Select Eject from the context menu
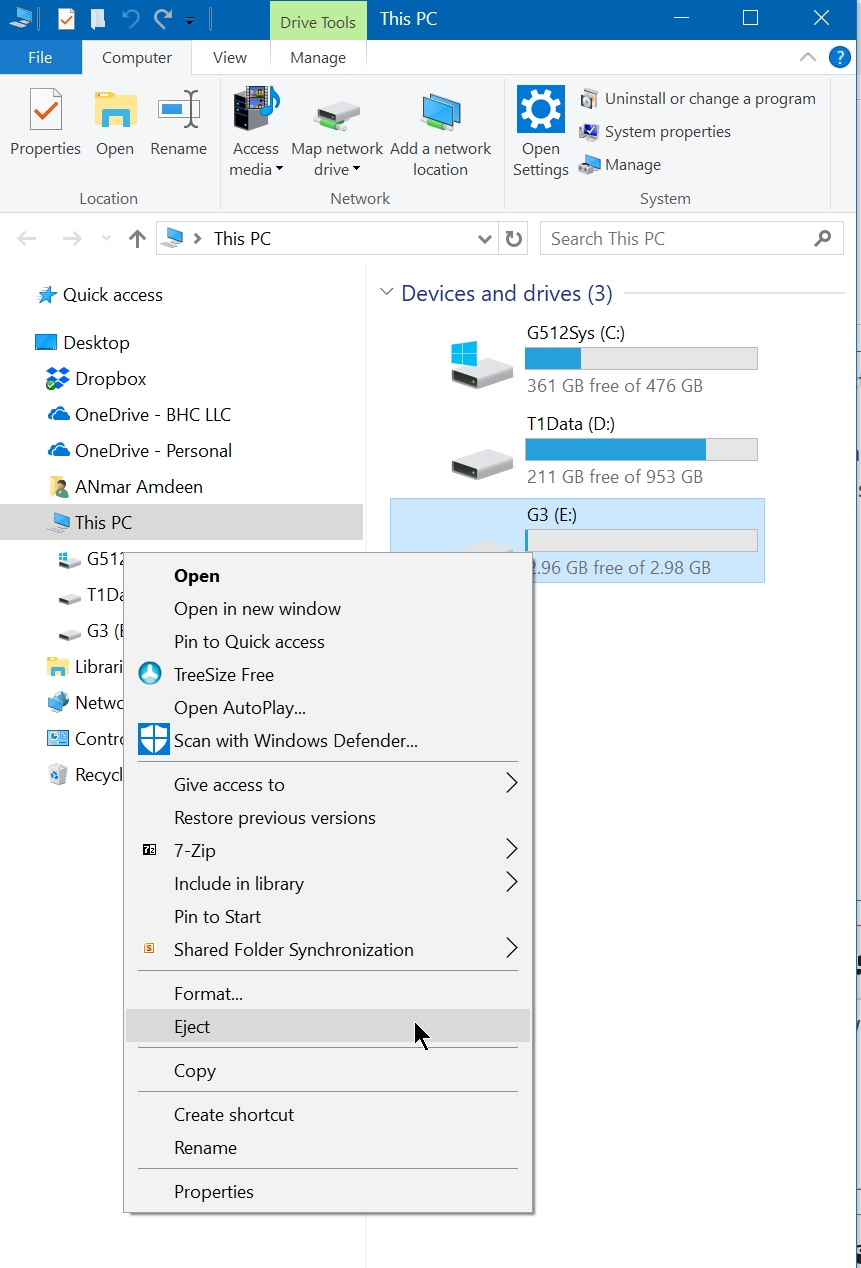The width and height of the screenshot is (861, 1268). tap(192, 1027)
